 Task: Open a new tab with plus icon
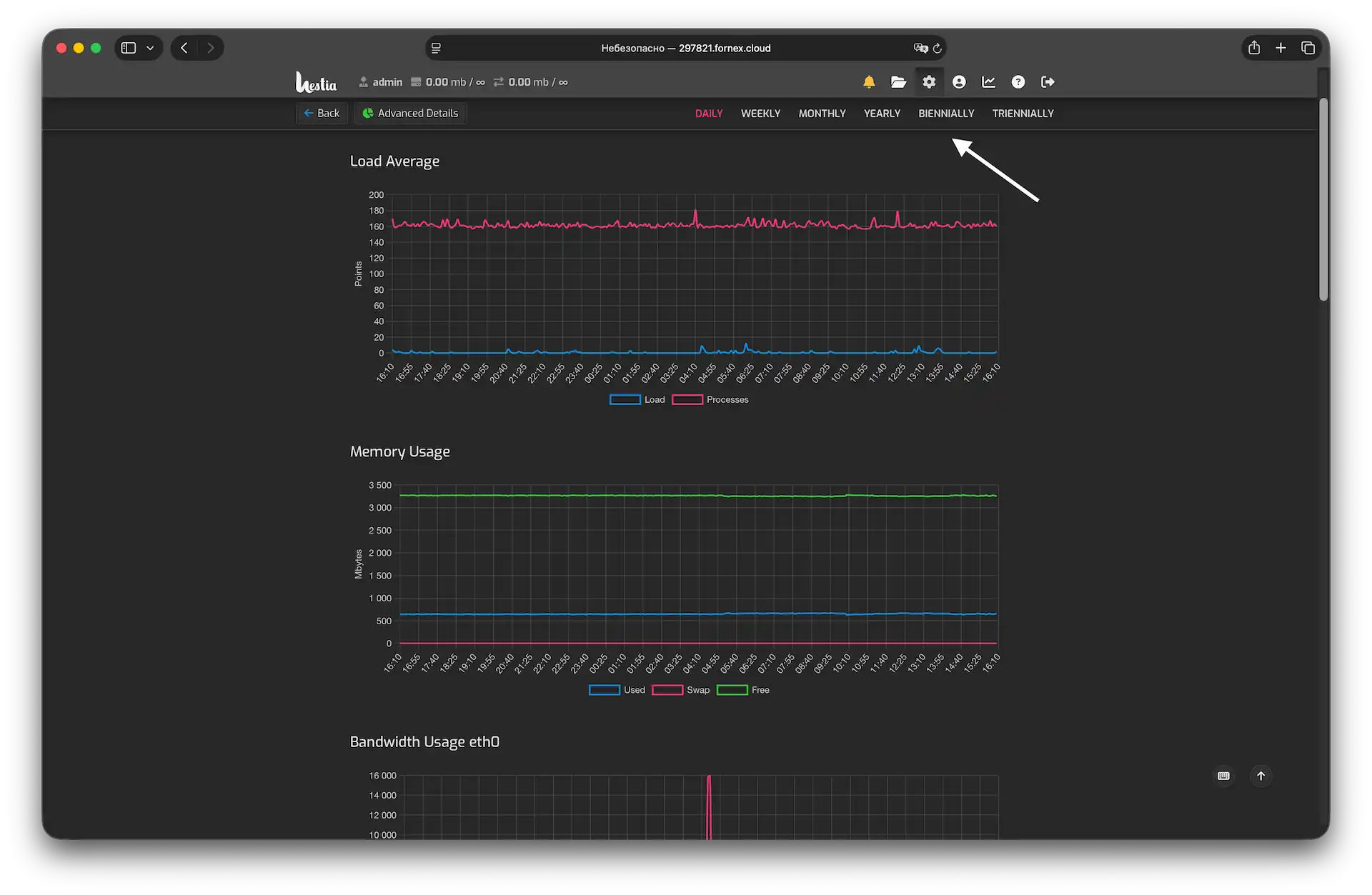(x=1281, y=48)
